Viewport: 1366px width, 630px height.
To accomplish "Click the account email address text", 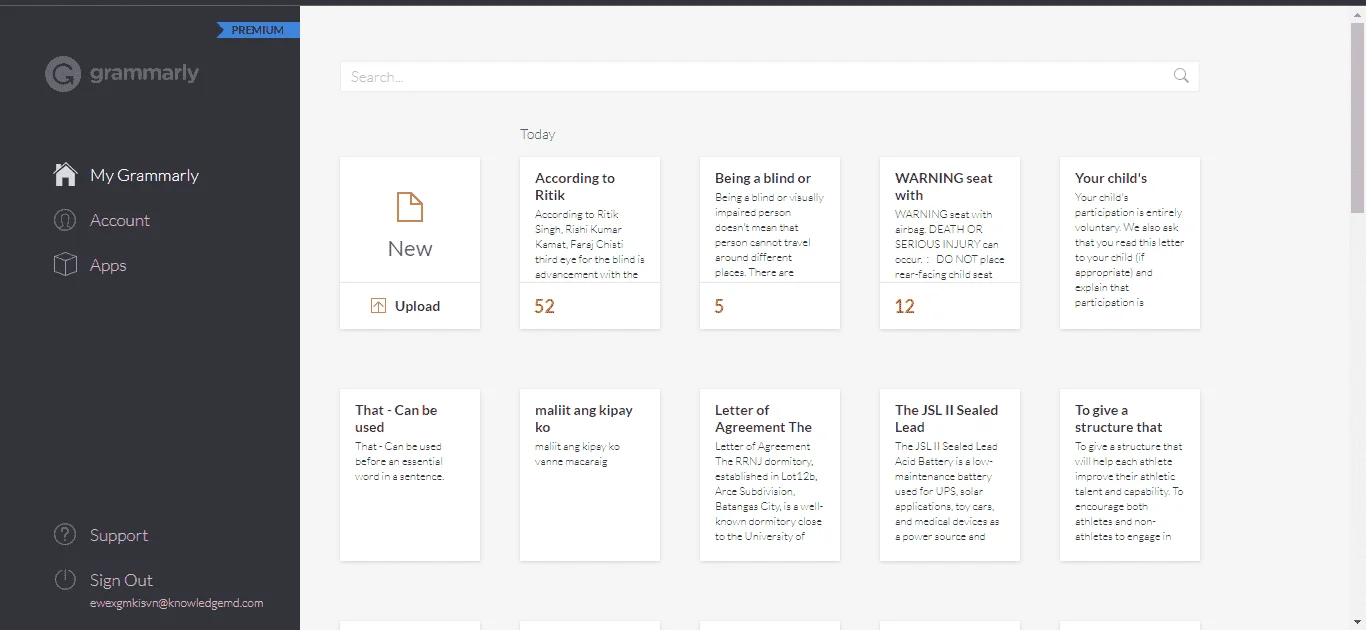I will (176, 603).
